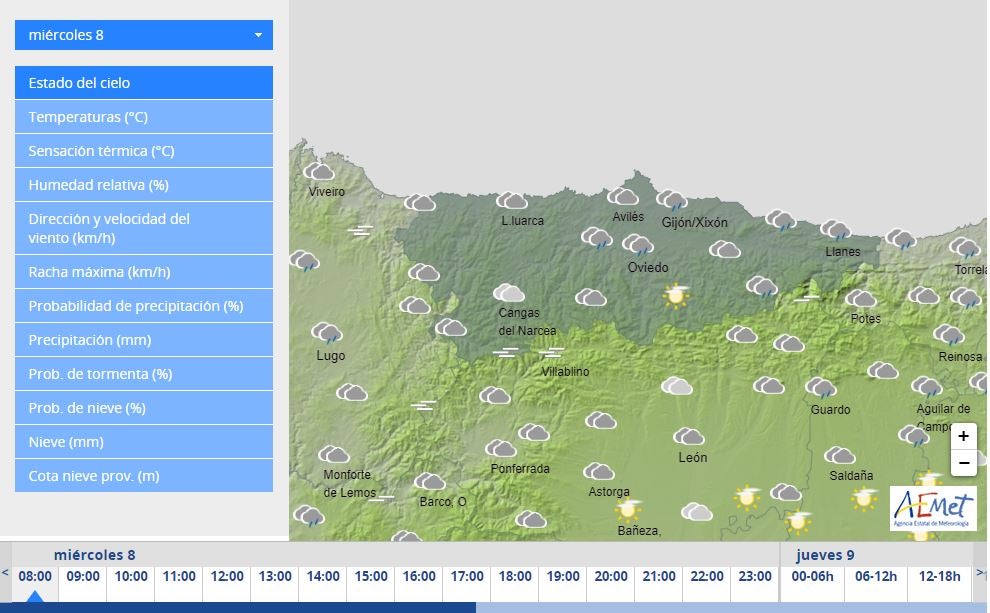This screenshot has width=990, height=613.
Task: Select Estado del cielo layer
Action: point(144,83)
